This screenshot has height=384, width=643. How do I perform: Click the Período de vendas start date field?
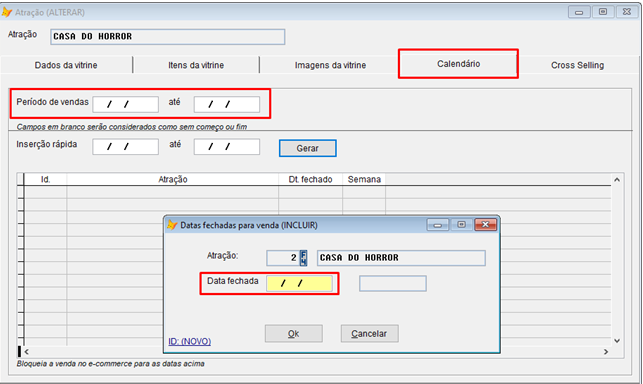click(125, 104)
